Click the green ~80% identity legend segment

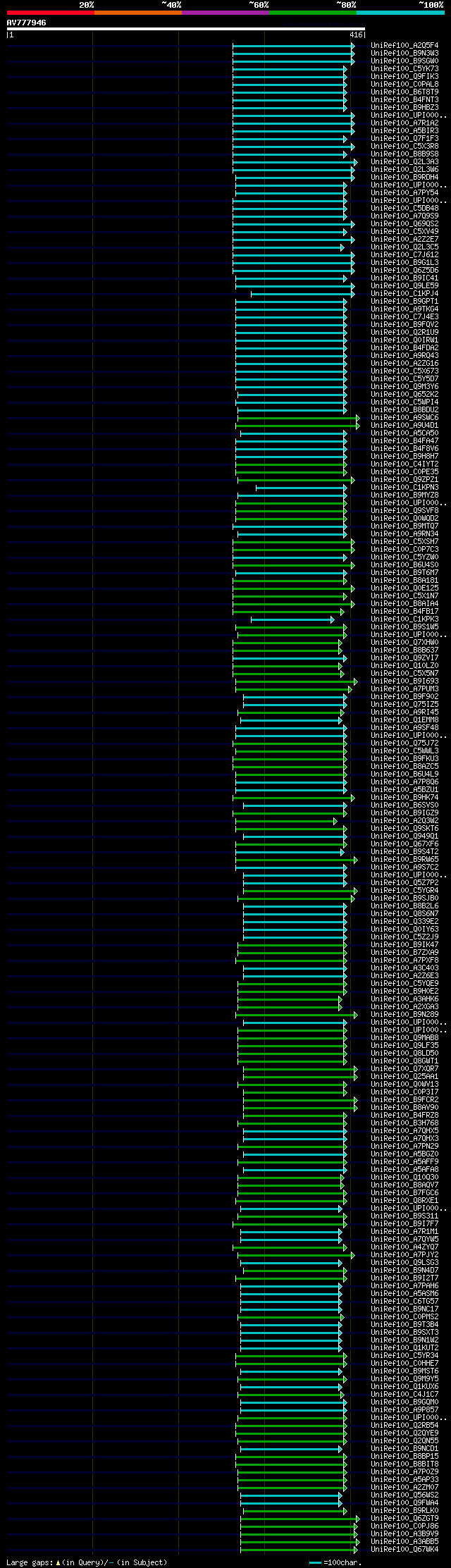[x=312, y=13]
